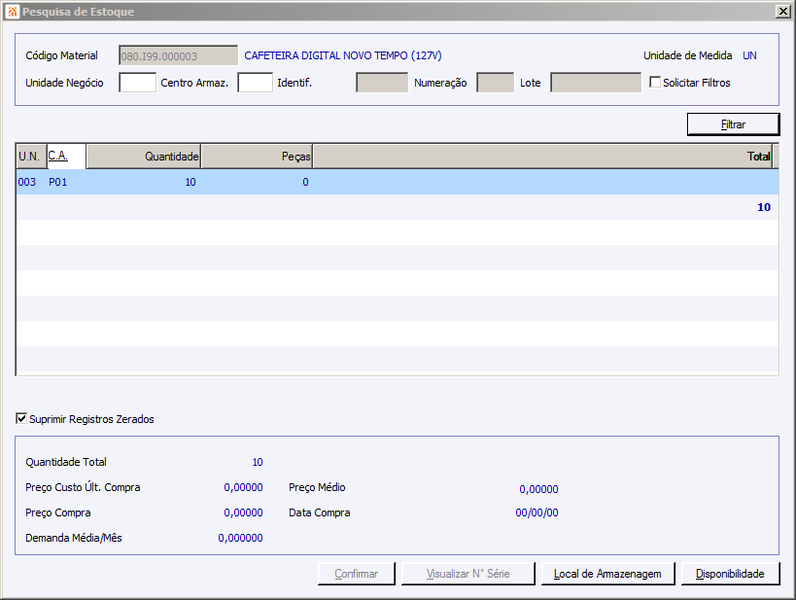Uncheck Suprimir Registros Zerados
The height and width of the screenshot is (600, 796).
21,419
